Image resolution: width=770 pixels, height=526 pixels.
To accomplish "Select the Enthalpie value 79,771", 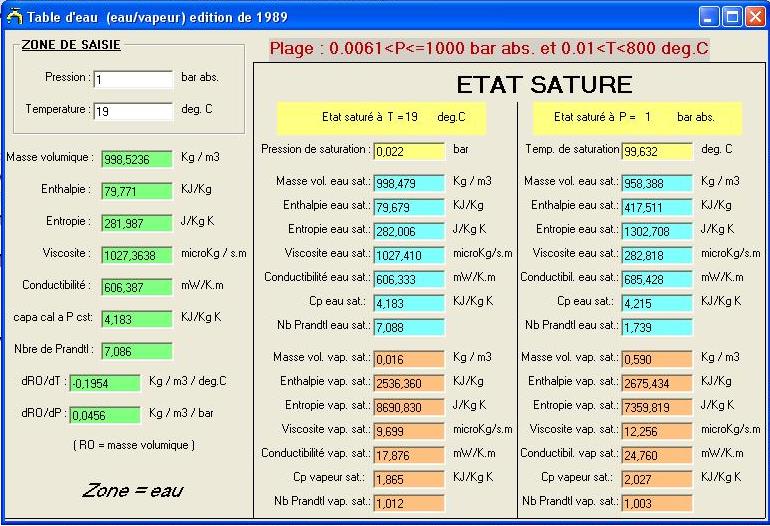I will click(x=137, y=191).
